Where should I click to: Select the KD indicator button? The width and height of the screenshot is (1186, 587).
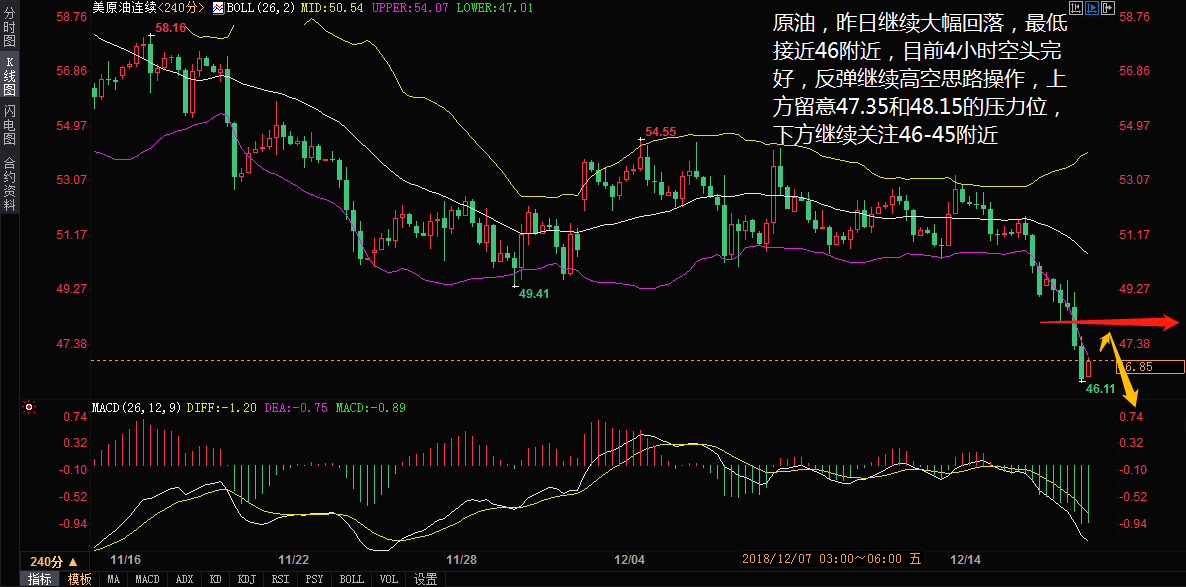coord(216,579)
